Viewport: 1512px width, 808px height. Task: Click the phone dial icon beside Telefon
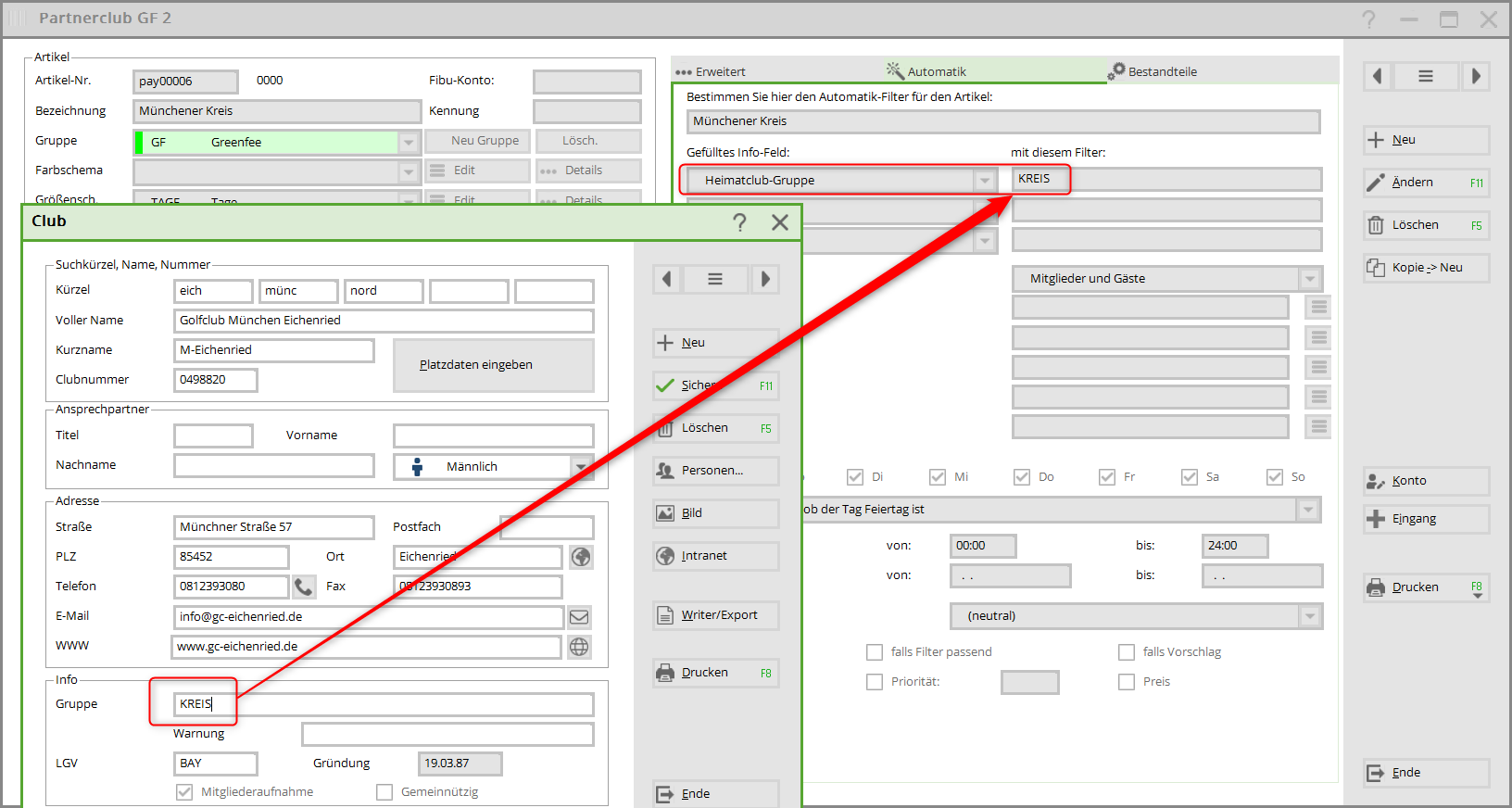[x=303, y=587]
